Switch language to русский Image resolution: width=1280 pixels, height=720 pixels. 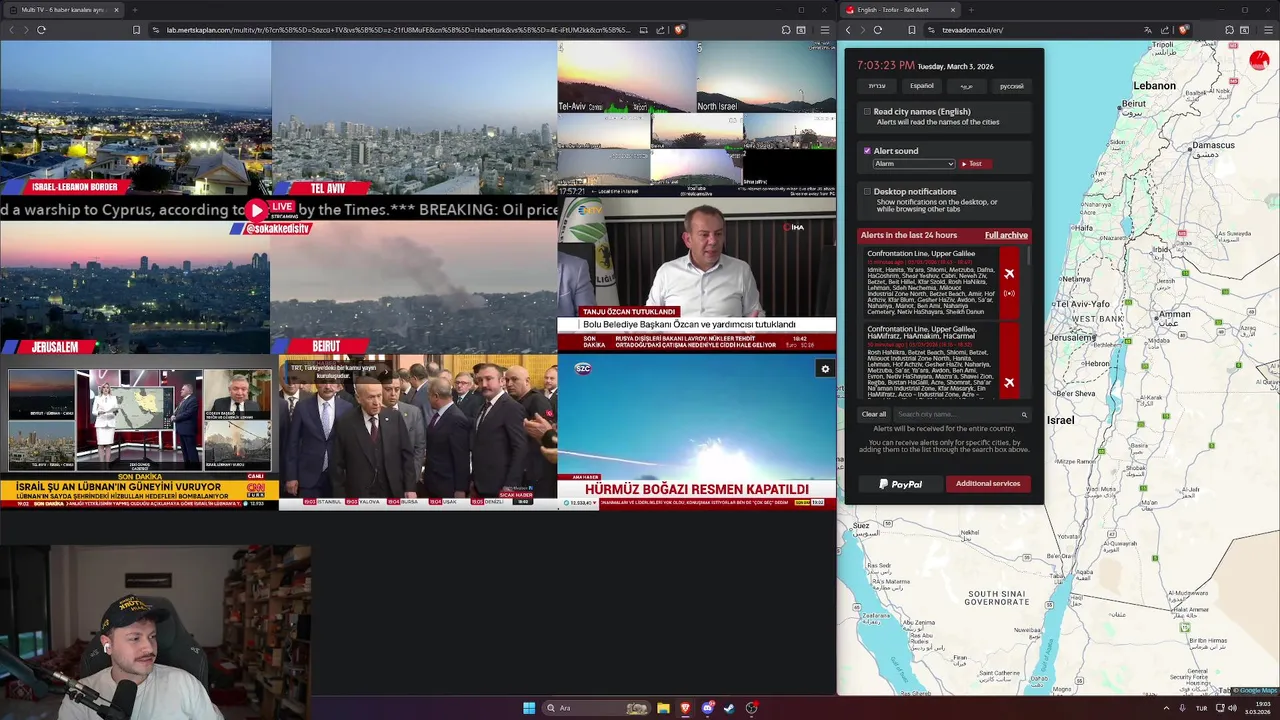tap(1012, 86)
